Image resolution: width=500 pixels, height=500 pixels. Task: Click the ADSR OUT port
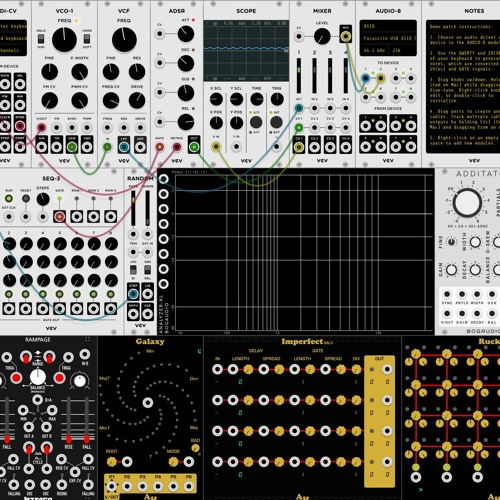194,147
